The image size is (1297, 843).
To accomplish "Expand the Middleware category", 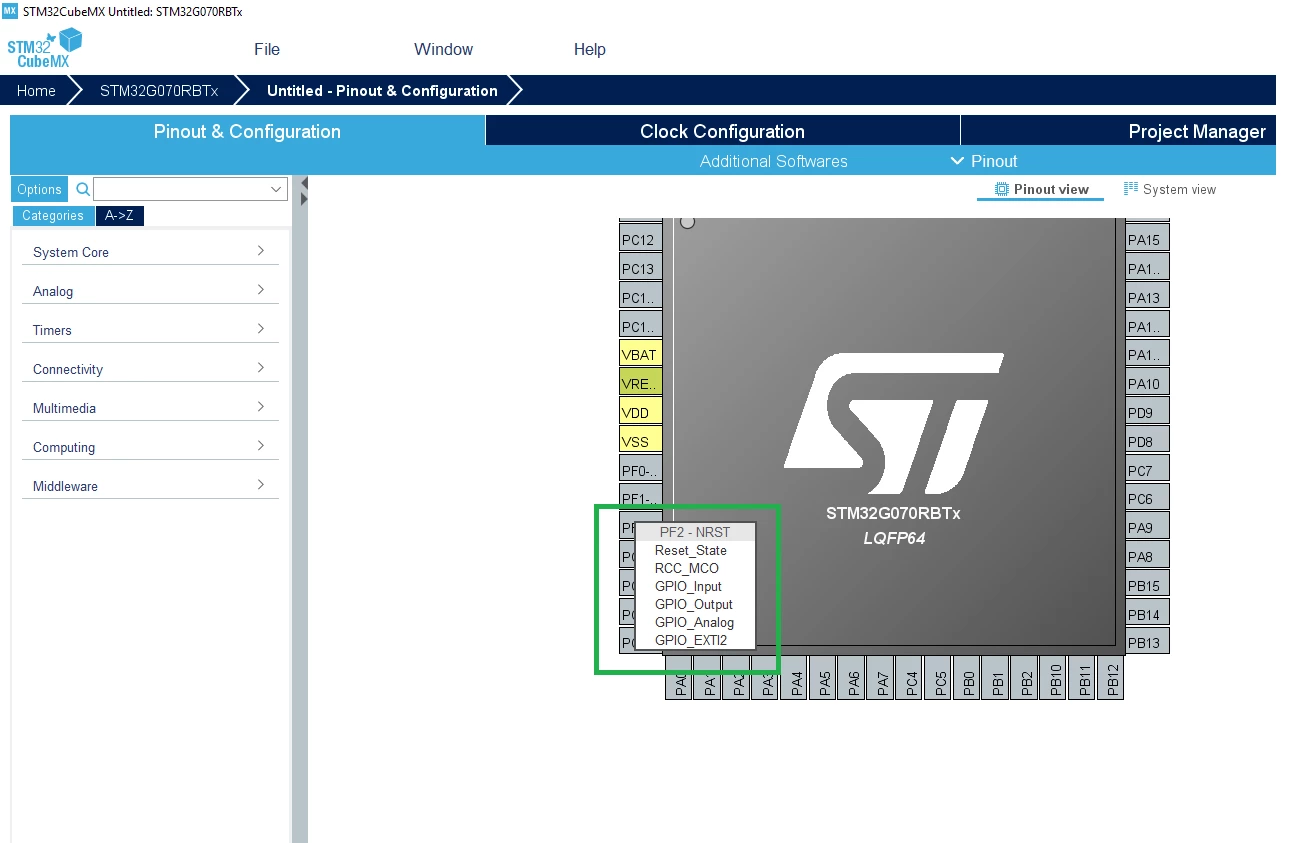I will coord(150,486).
